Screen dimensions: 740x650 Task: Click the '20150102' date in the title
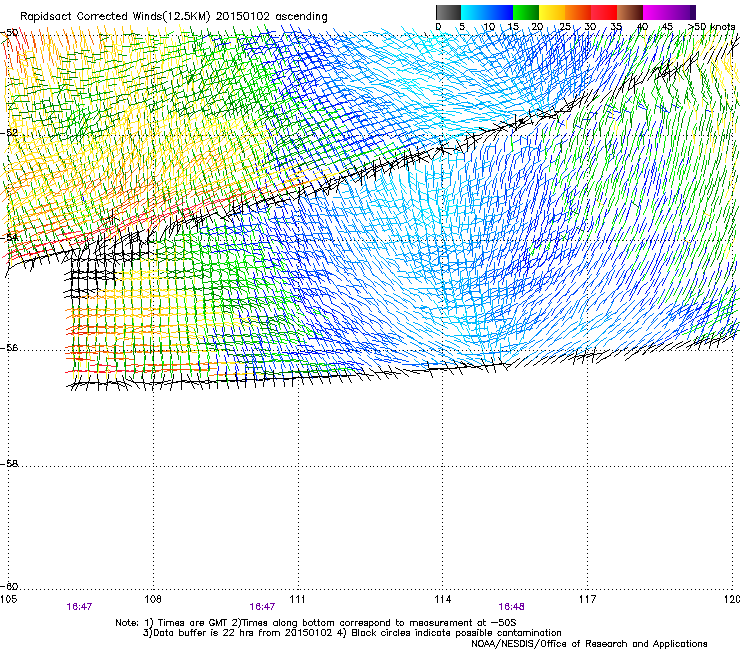coord(243,16)
